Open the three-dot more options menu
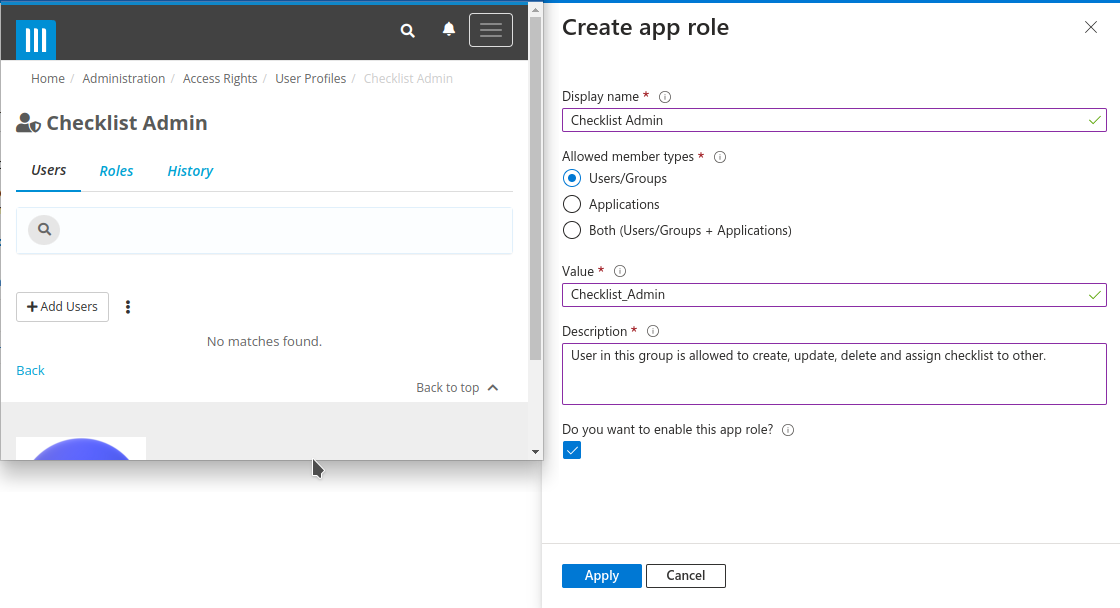This screenshot has height=608, width=1120. click(x=128, y=307)
